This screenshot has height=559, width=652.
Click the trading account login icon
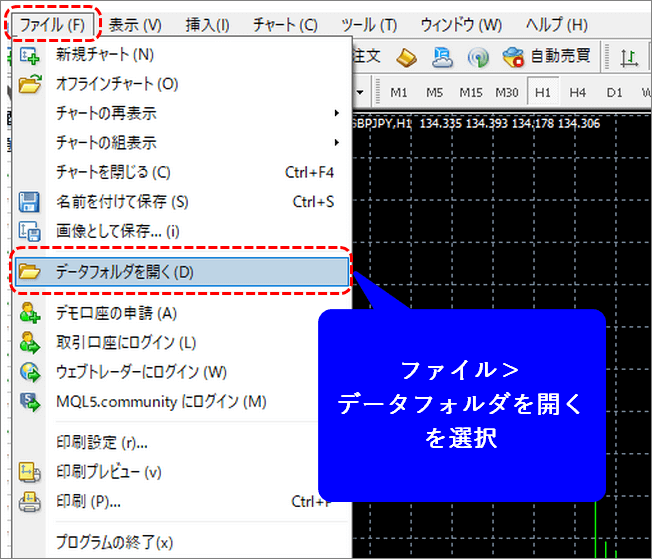pyautogui.click(x=30, y=342)
